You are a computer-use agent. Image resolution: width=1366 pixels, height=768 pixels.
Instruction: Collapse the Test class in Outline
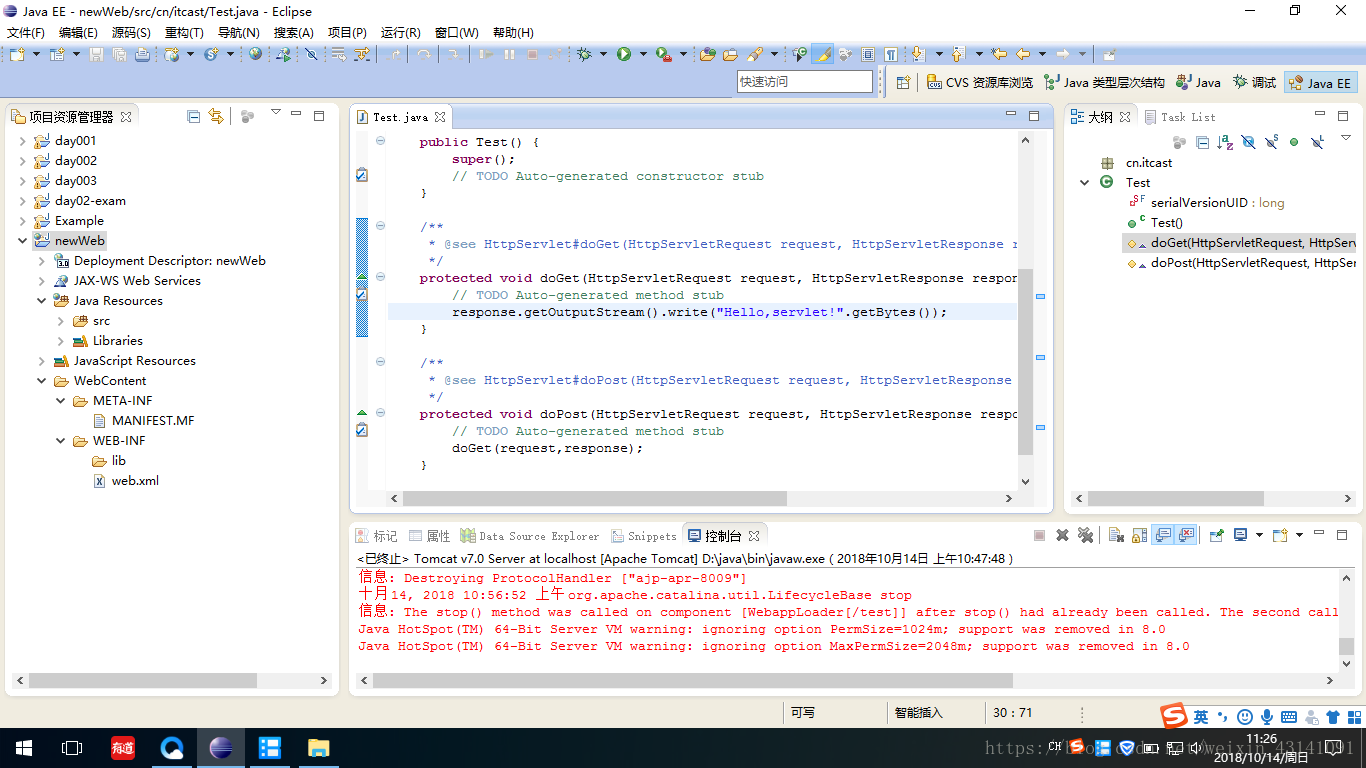(x=1085, y=183)
